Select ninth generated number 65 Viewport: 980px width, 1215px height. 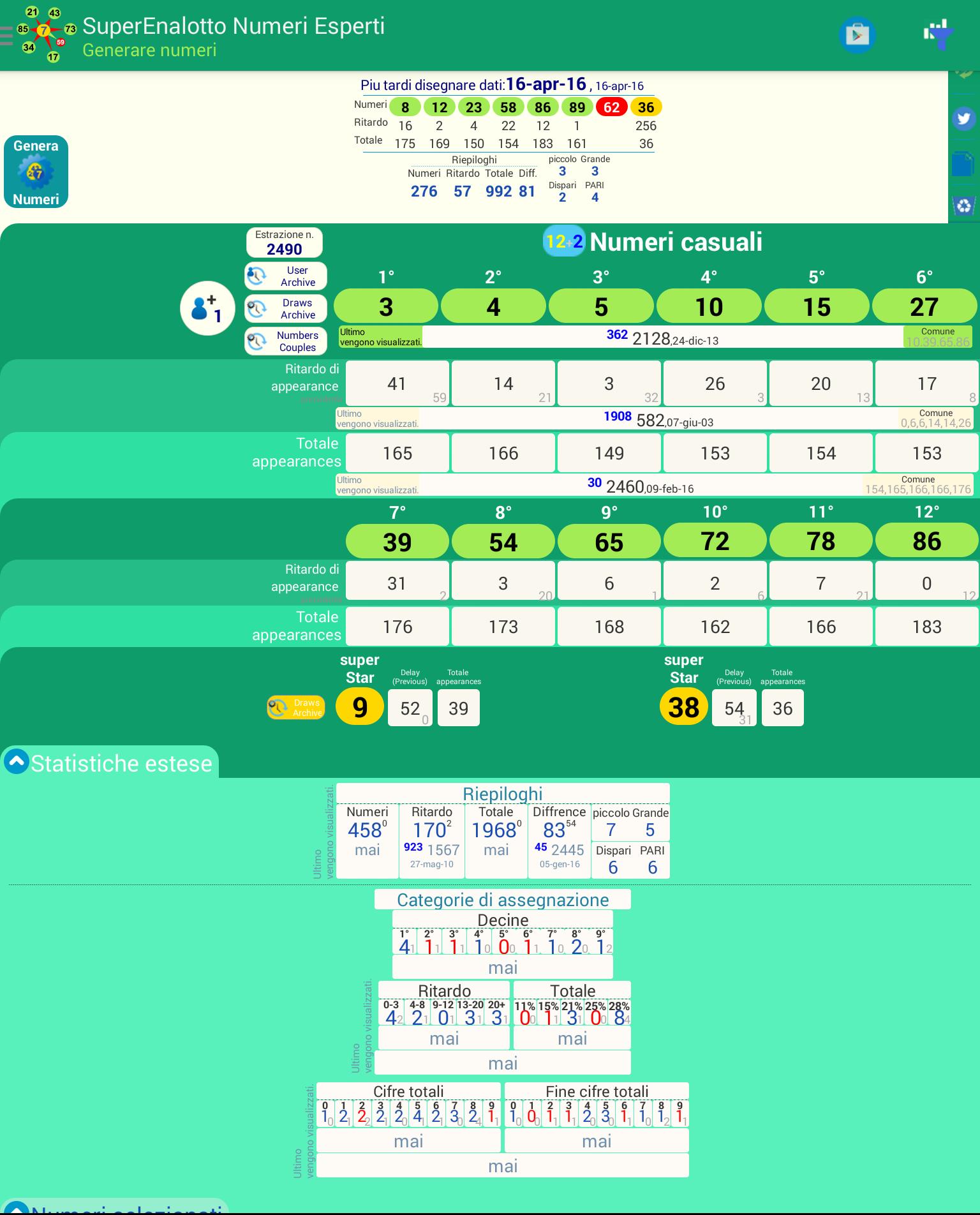click(609, 541)
